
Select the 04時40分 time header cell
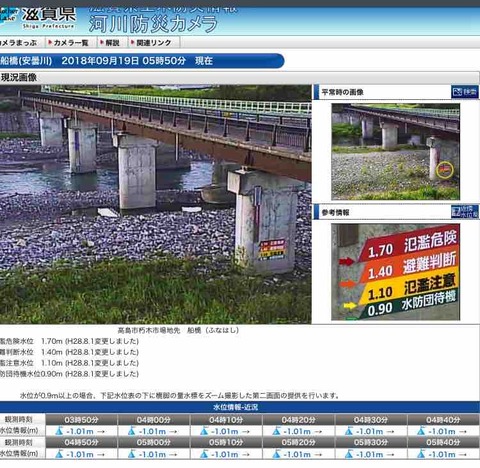443,420
